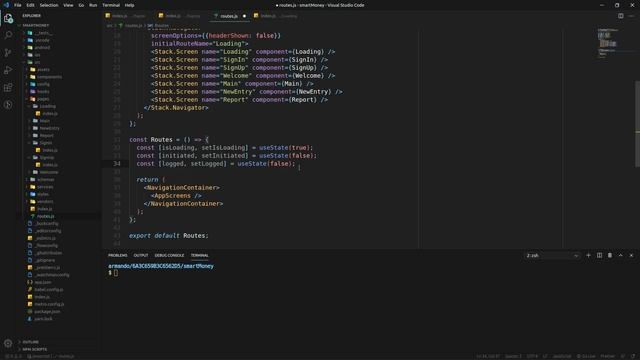
Task: Click the editor vertical scrollbar
Action: 637,124
